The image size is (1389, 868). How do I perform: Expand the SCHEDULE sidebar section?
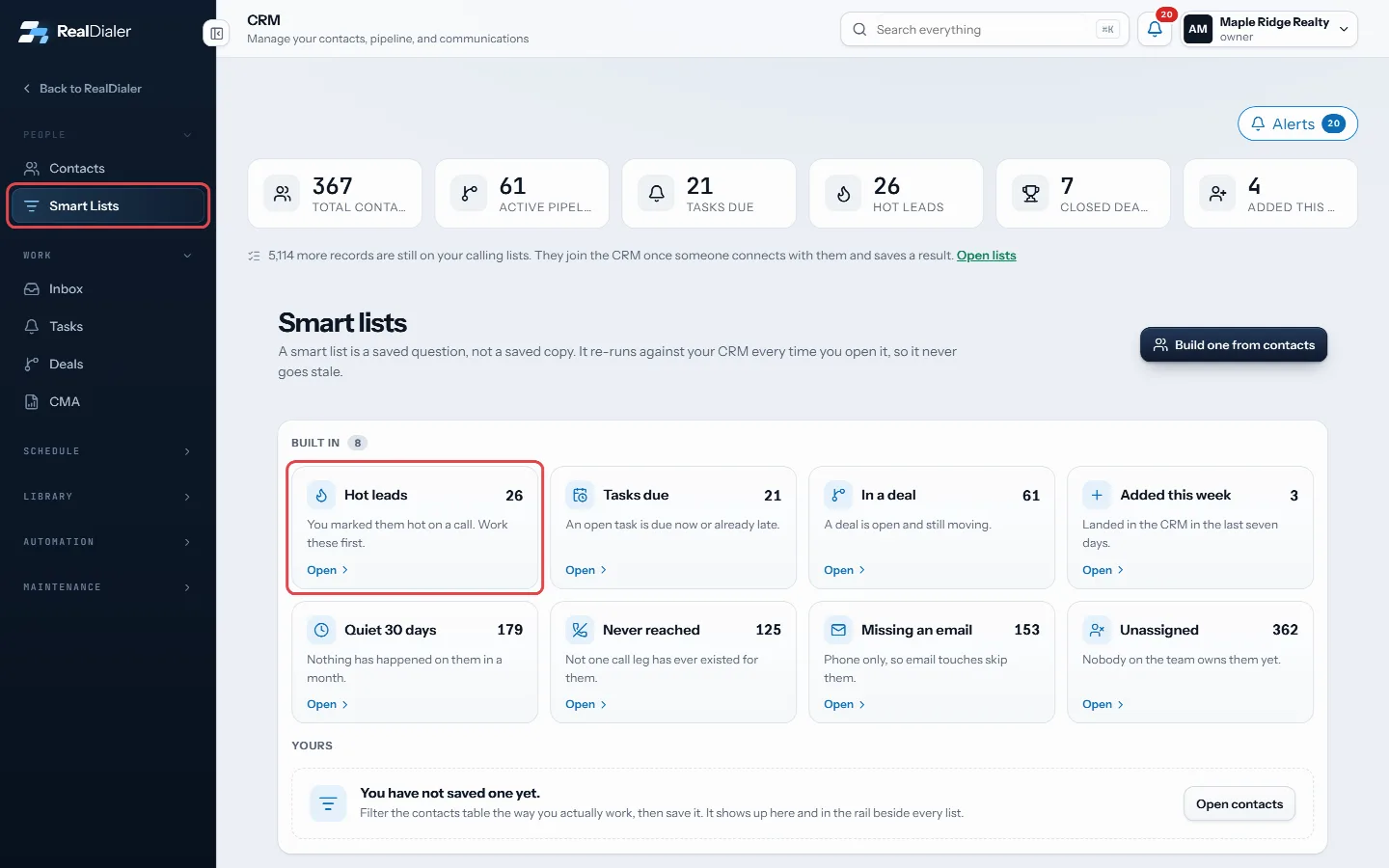(x=108, y=451)
